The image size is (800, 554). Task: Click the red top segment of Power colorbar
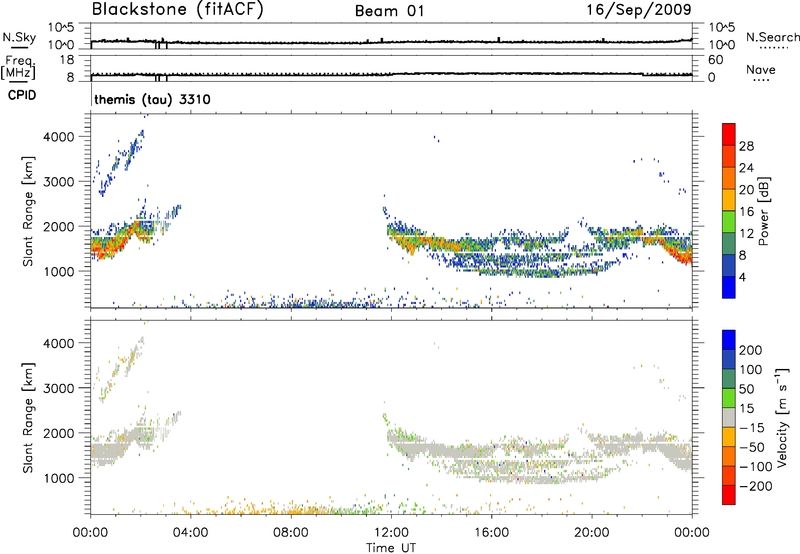point(729,134)
